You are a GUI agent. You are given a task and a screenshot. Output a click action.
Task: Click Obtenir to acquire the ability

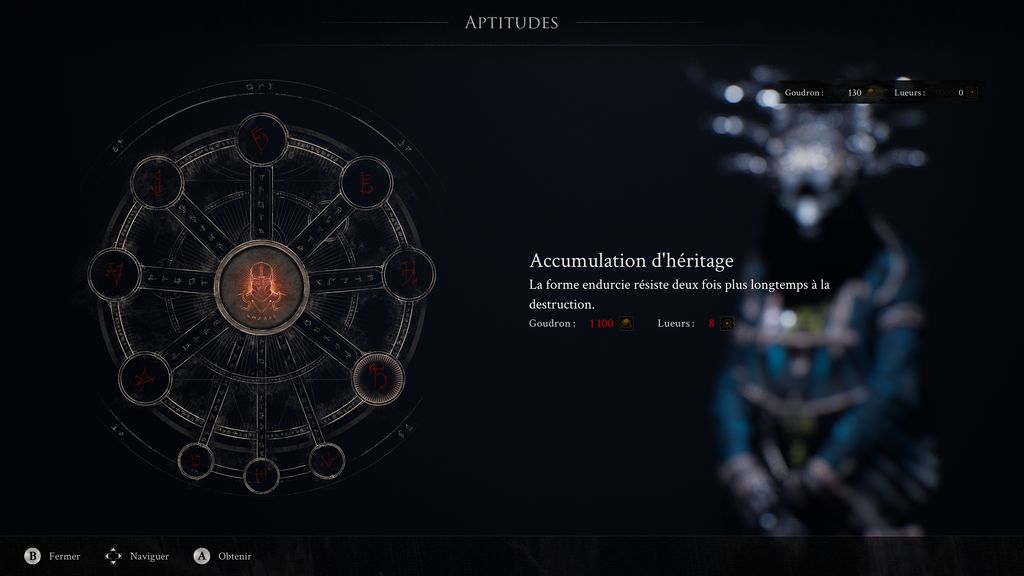coord(234,556)
